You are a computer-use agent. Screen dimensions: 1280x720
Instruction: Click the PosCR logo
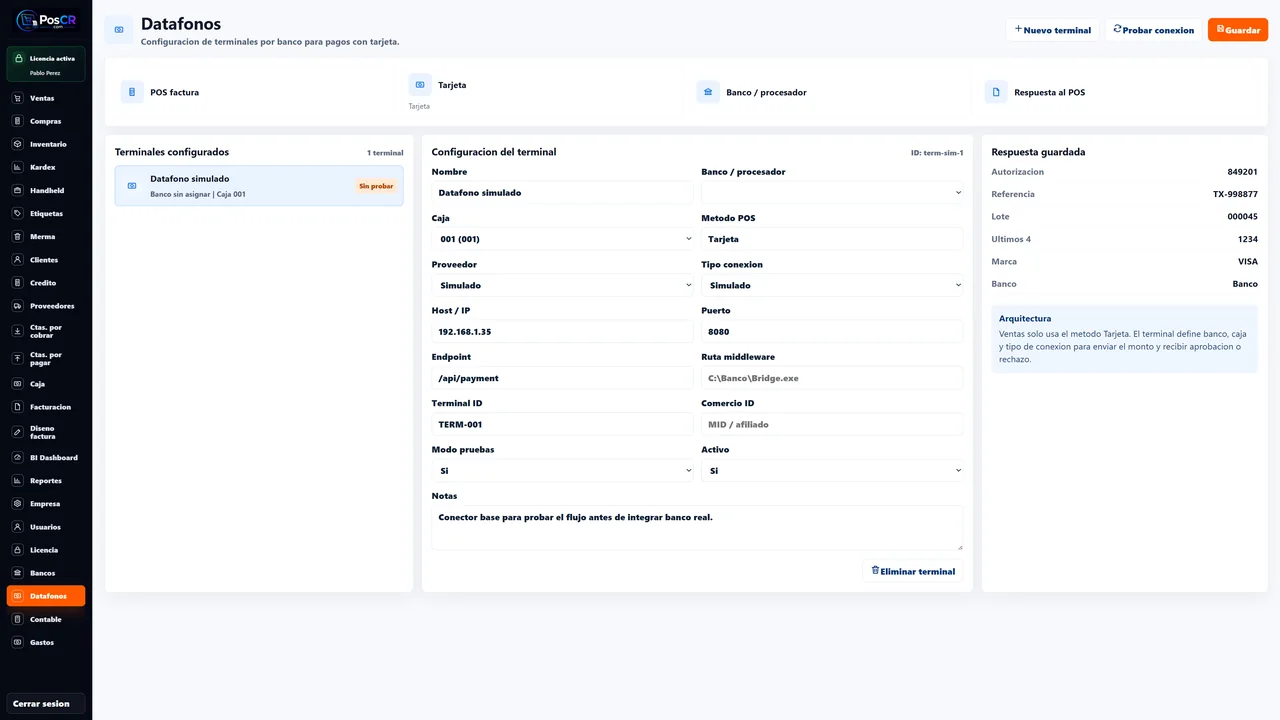click(46, 19)
